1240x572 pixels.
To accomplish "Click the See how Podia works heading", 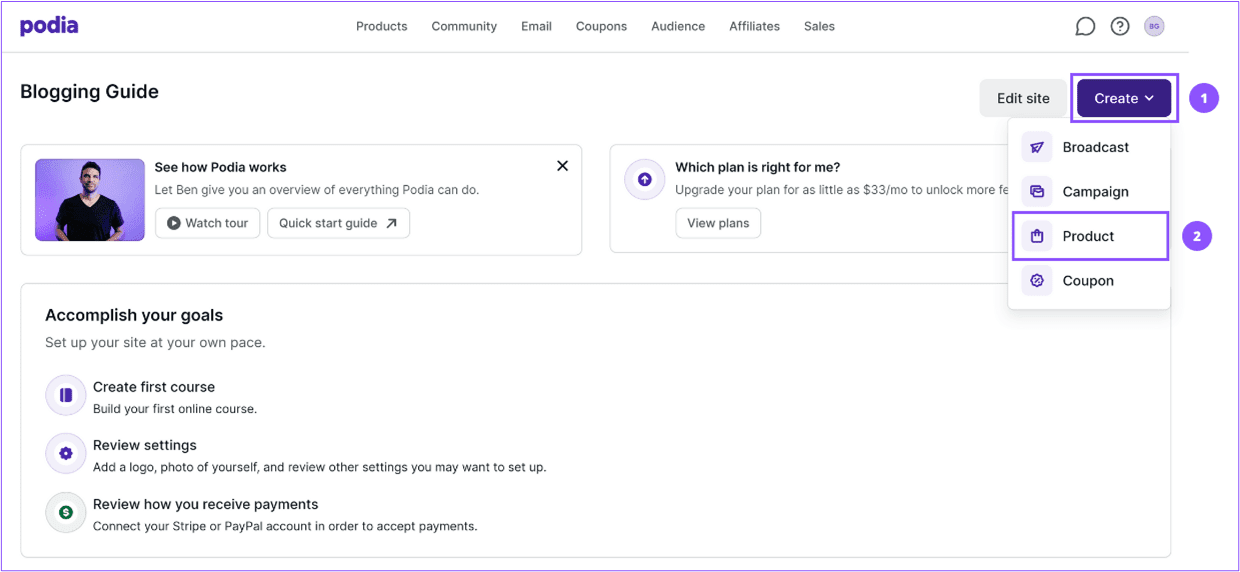I will tap(220, 167).
